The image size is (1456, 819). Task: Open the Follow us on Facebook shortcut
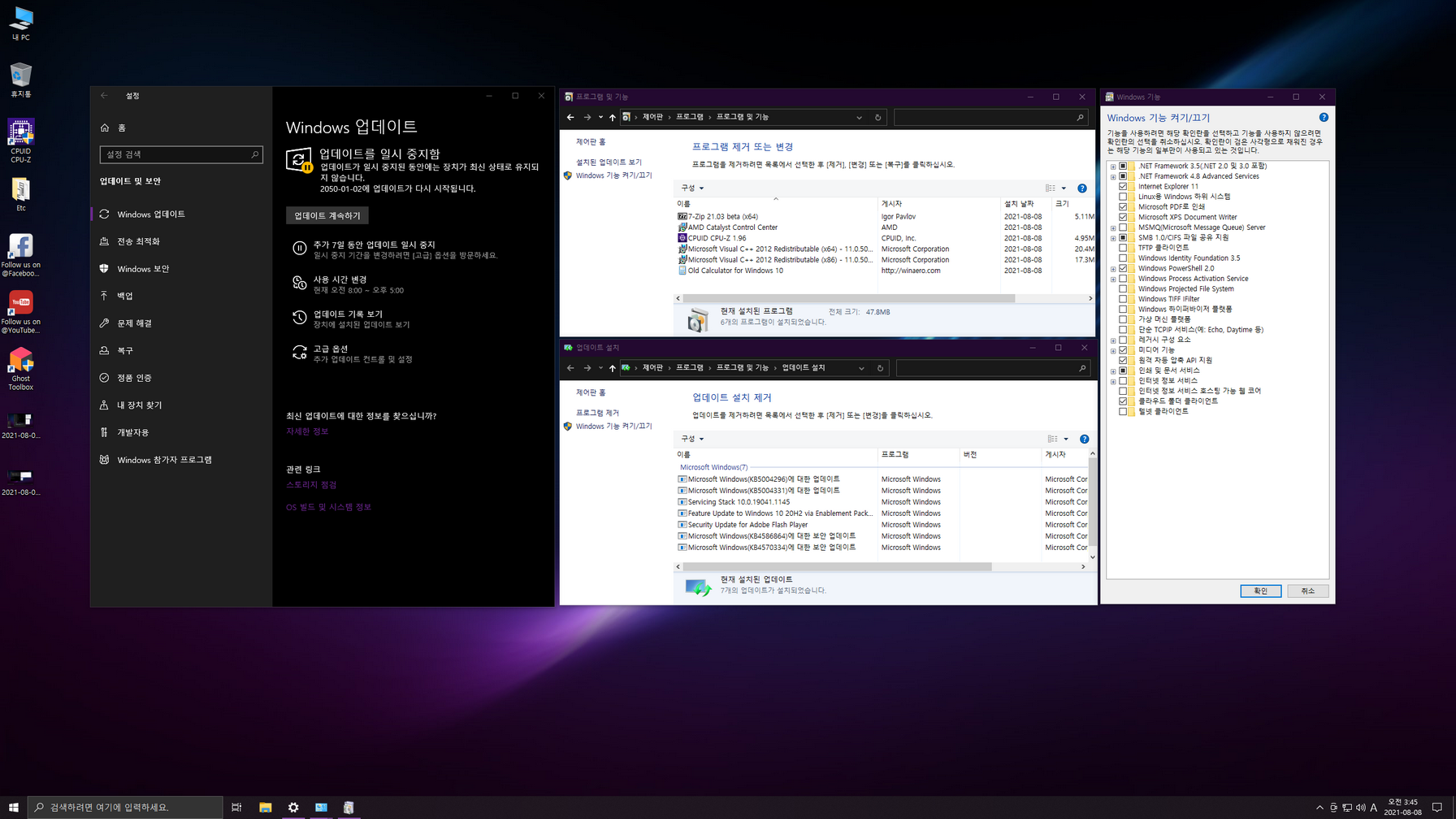pyautogui.click(x=21, y=254)
